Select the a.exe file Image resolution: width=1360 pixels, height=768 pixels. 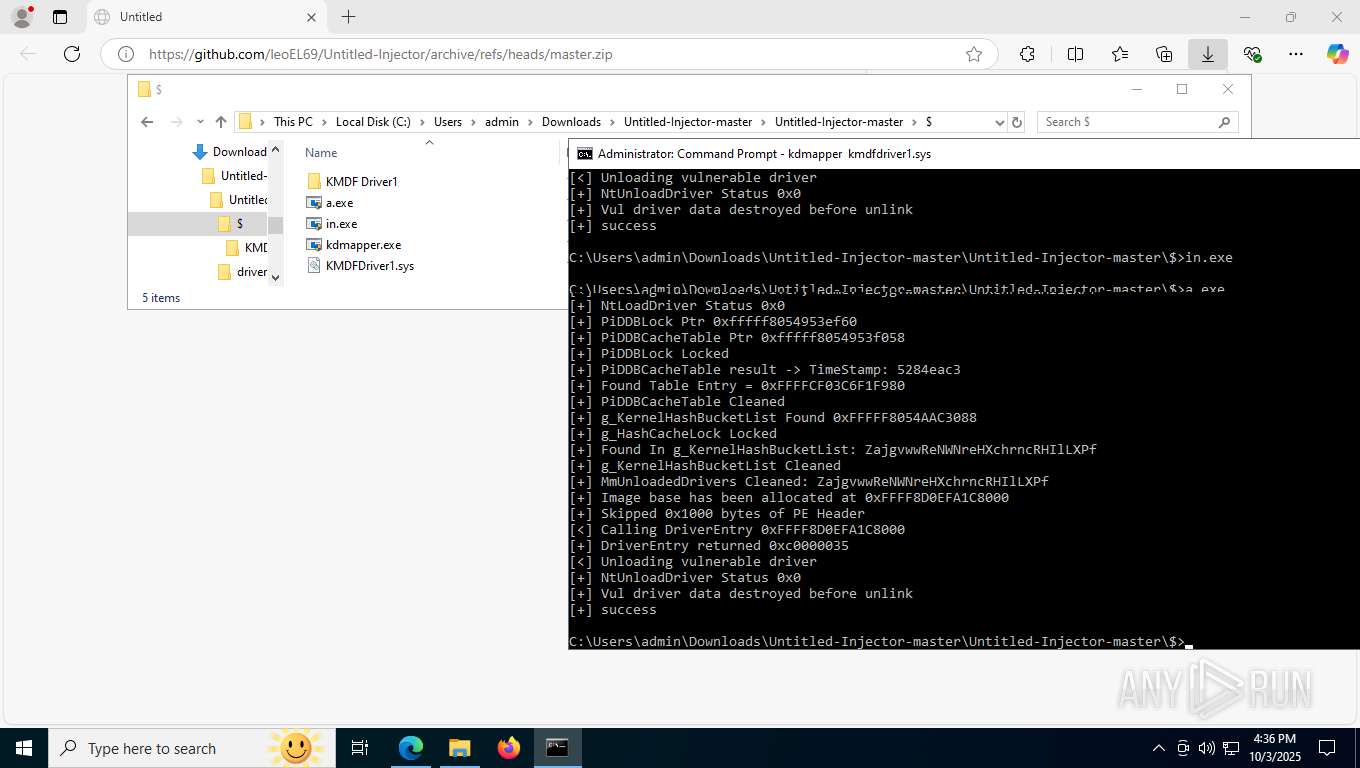pyautogui.click(x=330, y=203)
